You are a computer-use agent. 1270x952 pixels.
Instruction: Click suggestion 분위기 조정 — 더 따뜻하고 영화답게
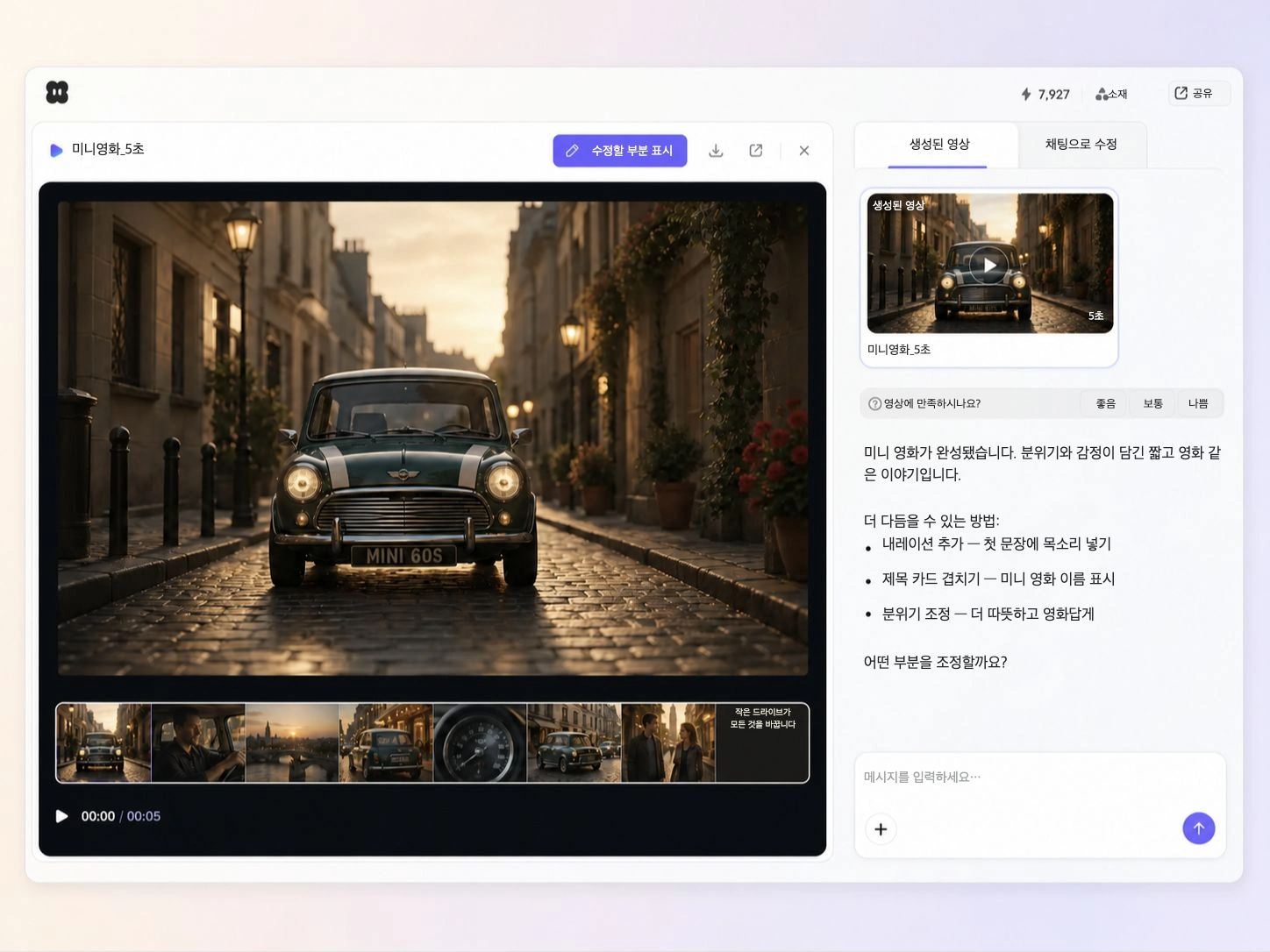[x=988, y=614]
